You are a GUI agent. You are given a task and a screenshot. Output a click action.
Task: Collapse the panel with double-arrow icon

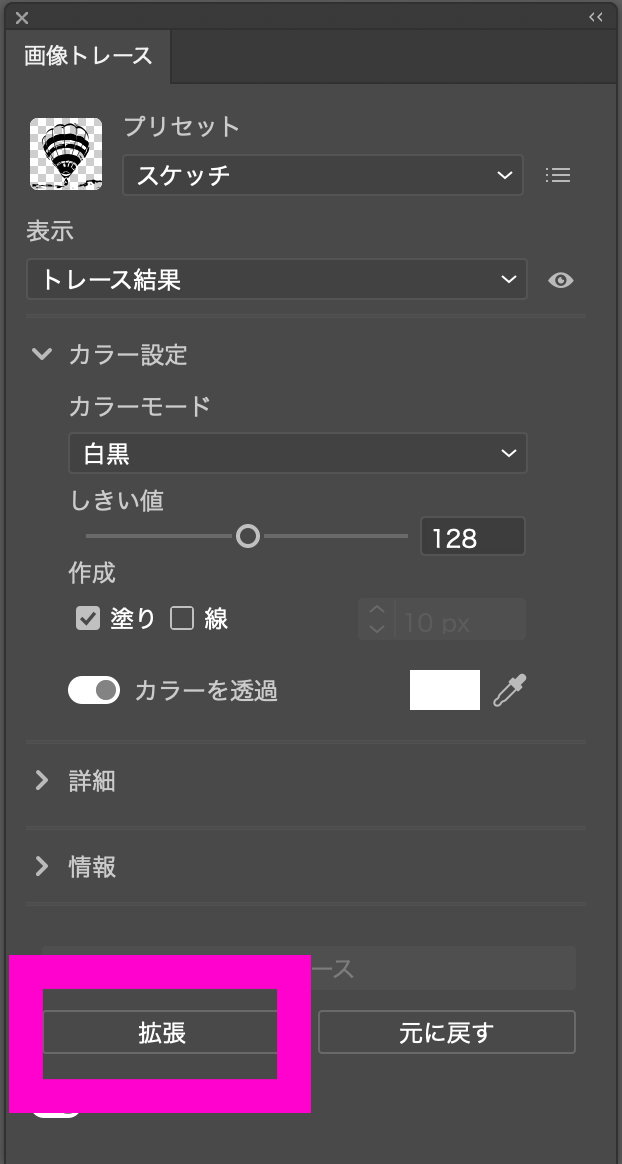point(595,17)
